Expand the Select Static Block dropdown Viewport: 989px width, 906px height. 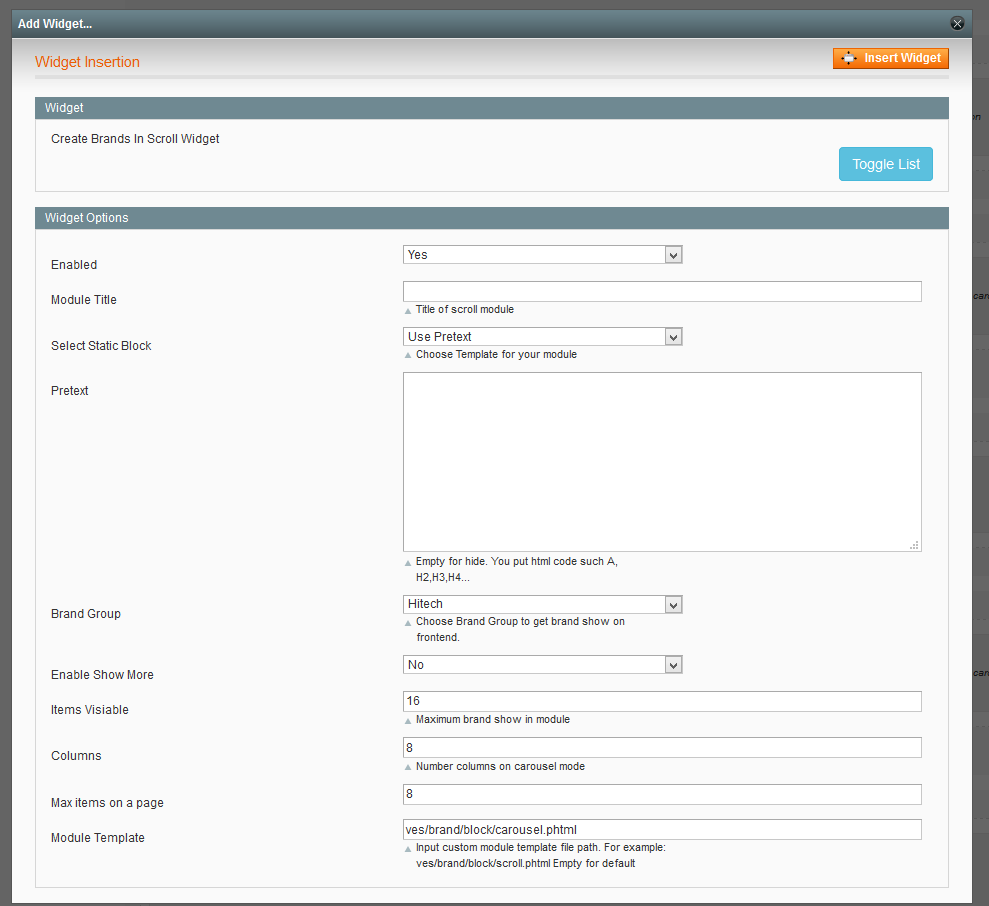(542, 337)
